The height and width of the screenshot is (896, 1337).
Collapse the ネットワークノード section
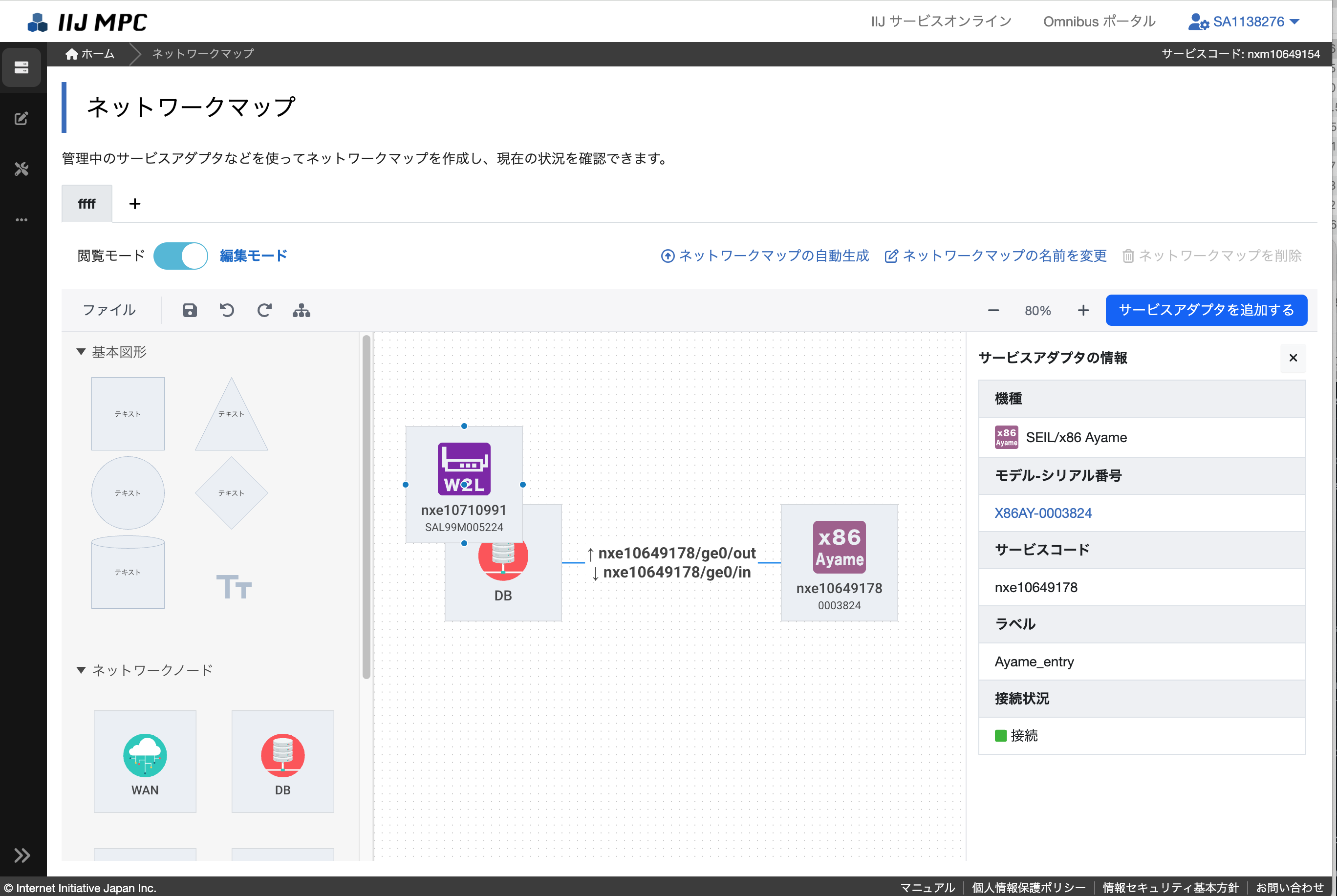(81, 670)
